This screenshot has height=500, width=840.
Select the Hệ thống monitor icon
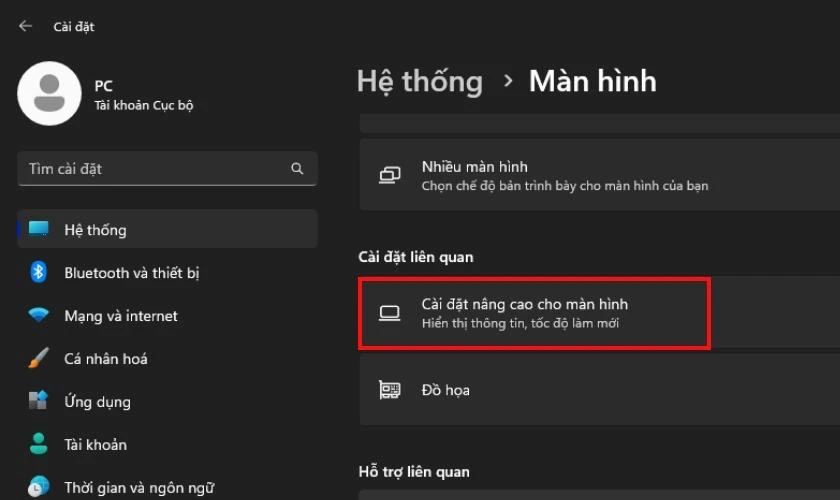[39, 229]
